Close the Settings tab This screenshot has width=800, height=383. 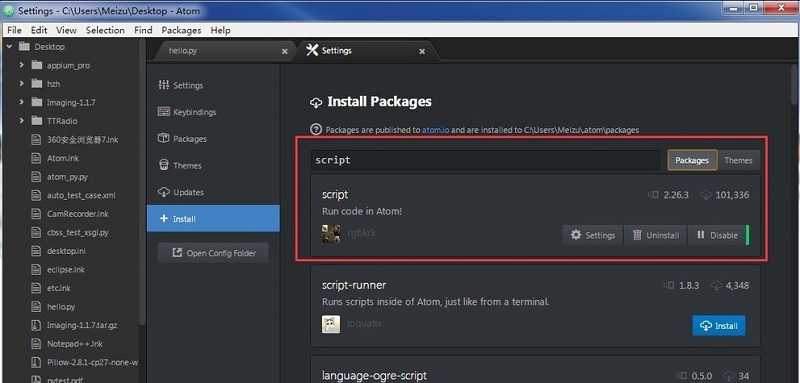[422, 52]
